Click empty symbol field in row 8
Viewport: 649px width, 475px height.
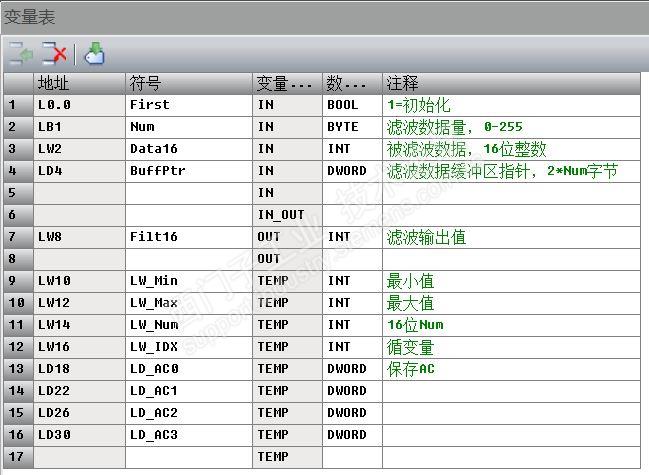coord(189,259)
